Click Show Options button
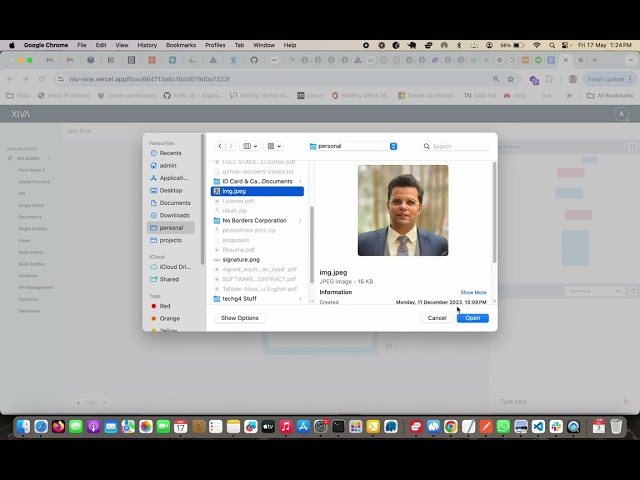 [240, 318]
